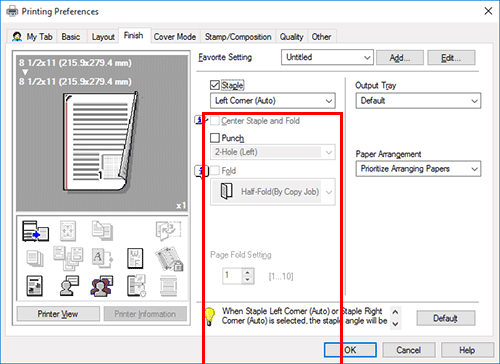Open the Stamp/Composition tab
500x364 pixels.
[238, 37]
